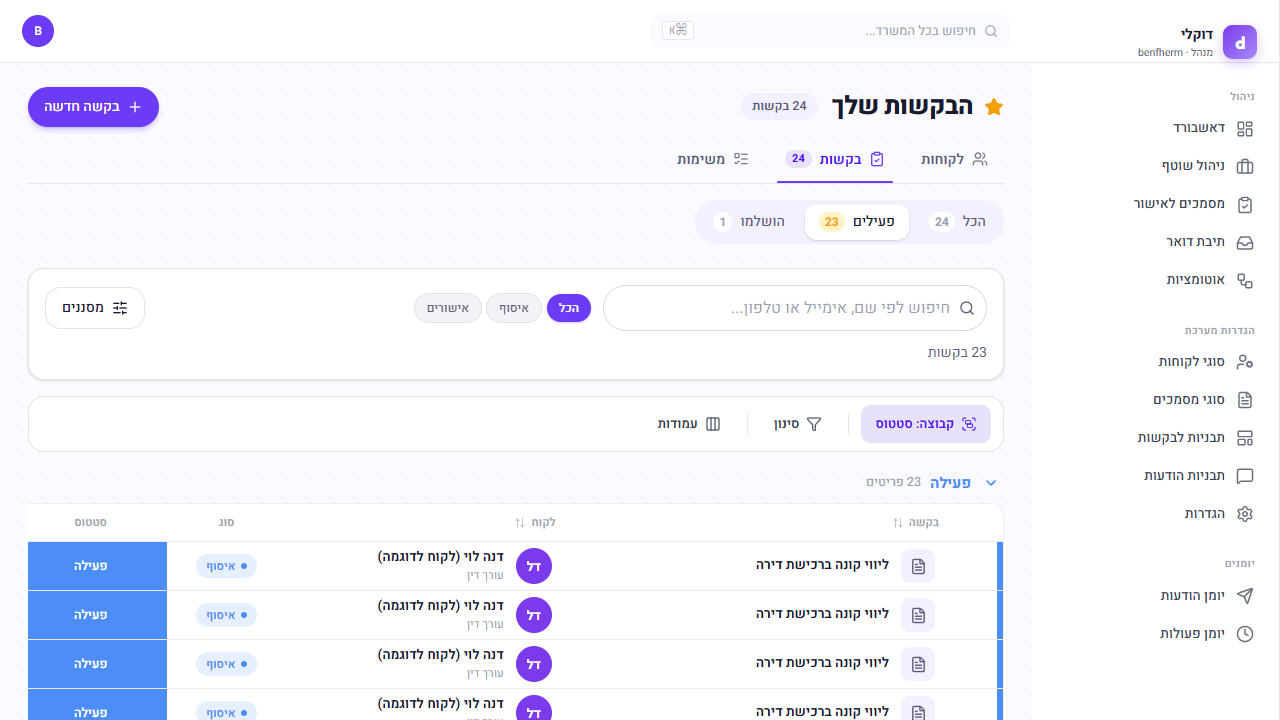
Task: Select the הושלמו 1 status filter
Action: [x=750, y=222]
